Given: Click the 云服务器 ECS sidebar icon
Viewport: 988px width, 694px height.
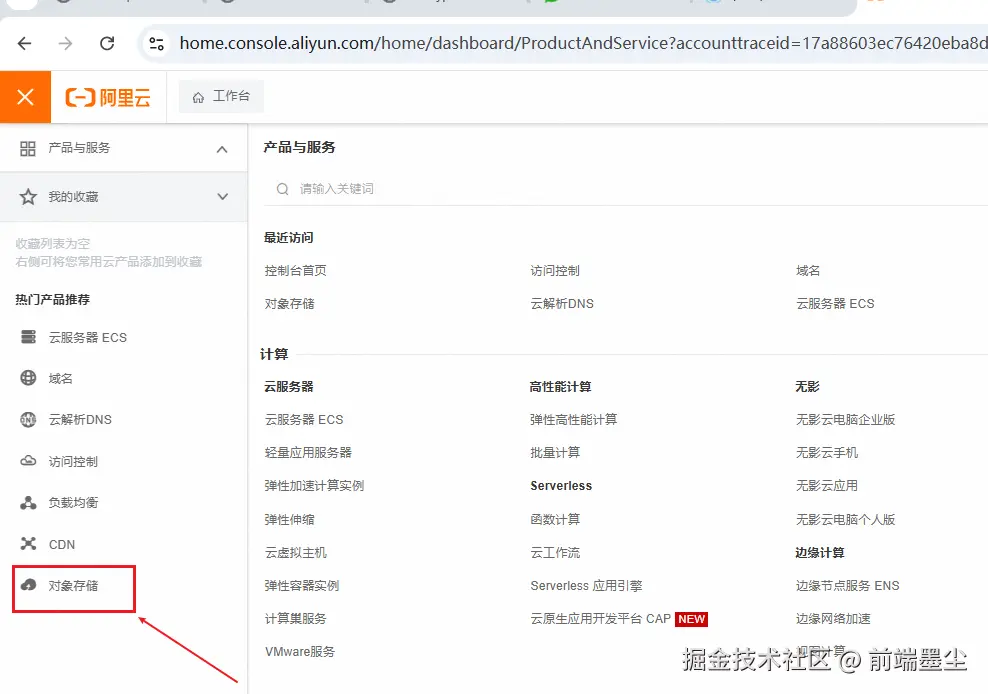Looking at the screenshot, I should point(28,337).
